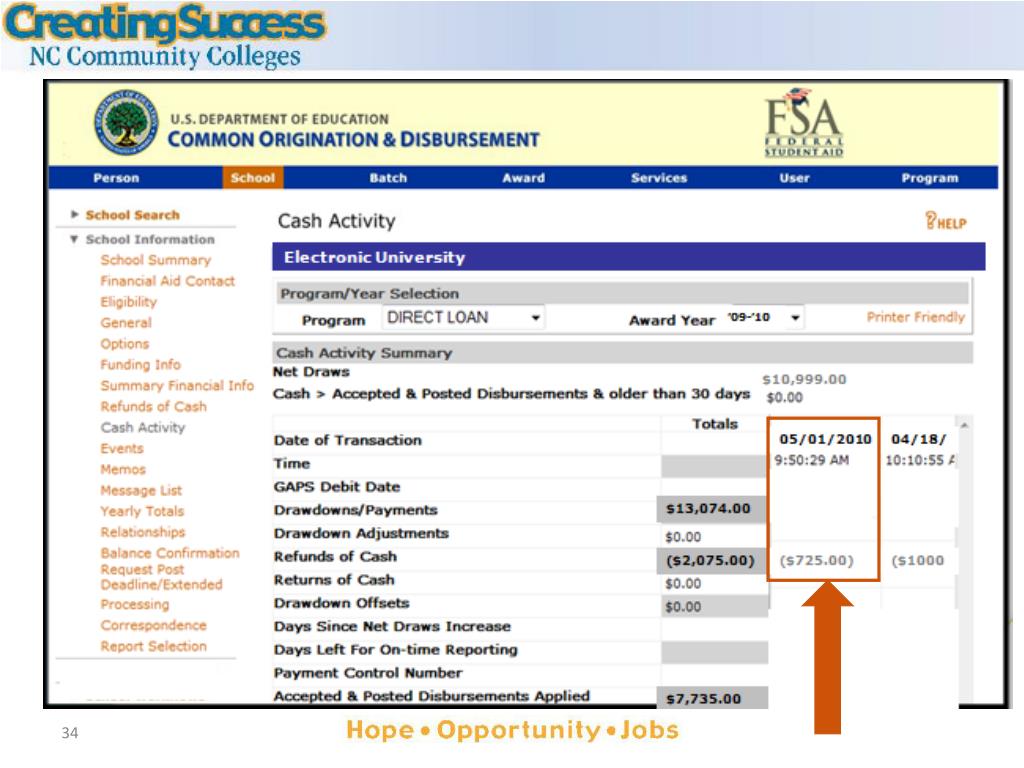Go to Eligibility page
This screenshot has width=1024, height=768.
pos(129,302)
